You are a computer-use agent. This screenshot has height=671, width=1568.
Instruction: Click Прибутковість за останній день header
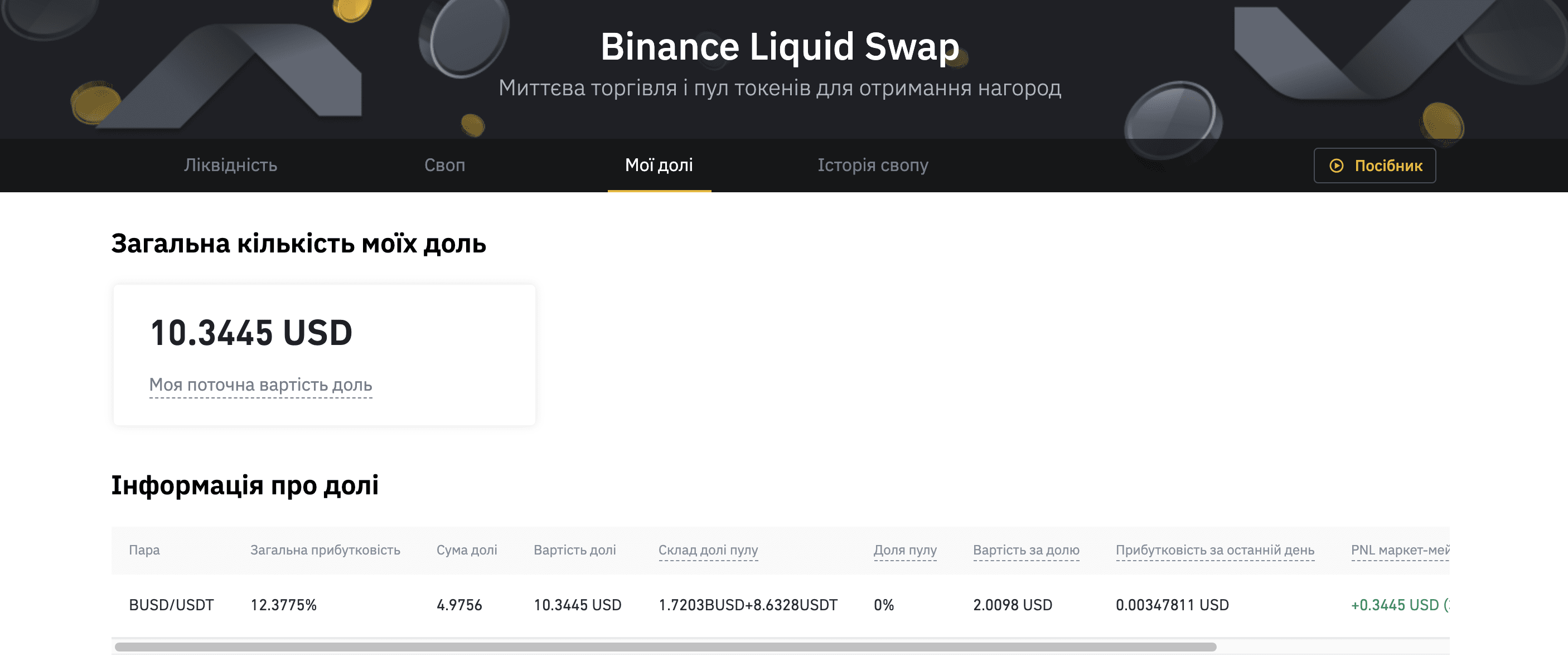pos(1214,550)
